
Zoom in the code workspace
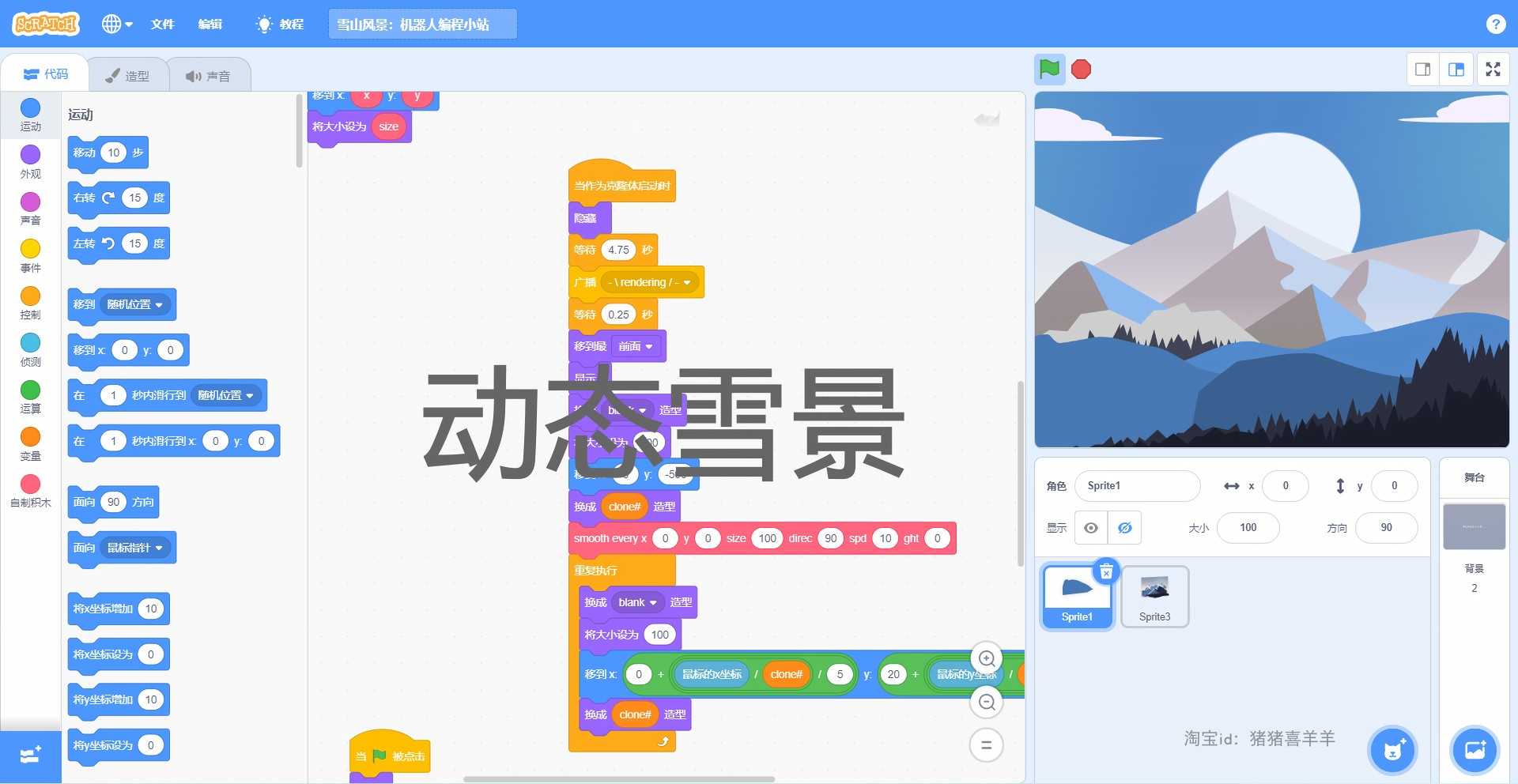coord(986,658)
